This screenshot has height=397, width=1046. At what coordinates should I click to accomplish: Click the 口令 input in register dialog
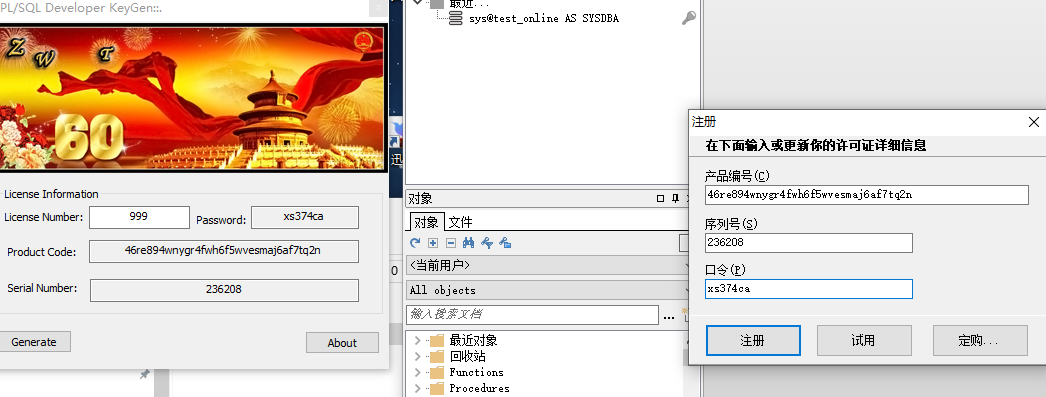pyautogui.click(x=809, y=289)
